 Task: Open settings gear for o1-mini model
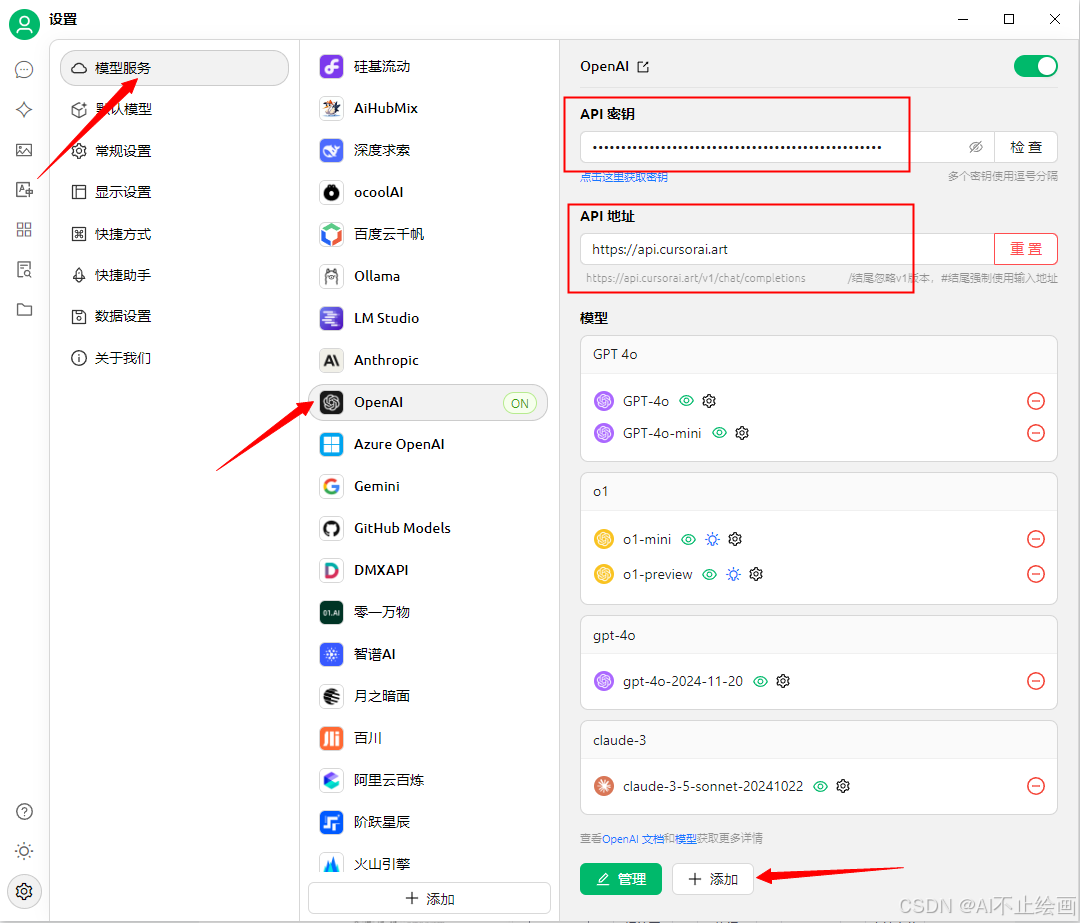tap(735, 539)
